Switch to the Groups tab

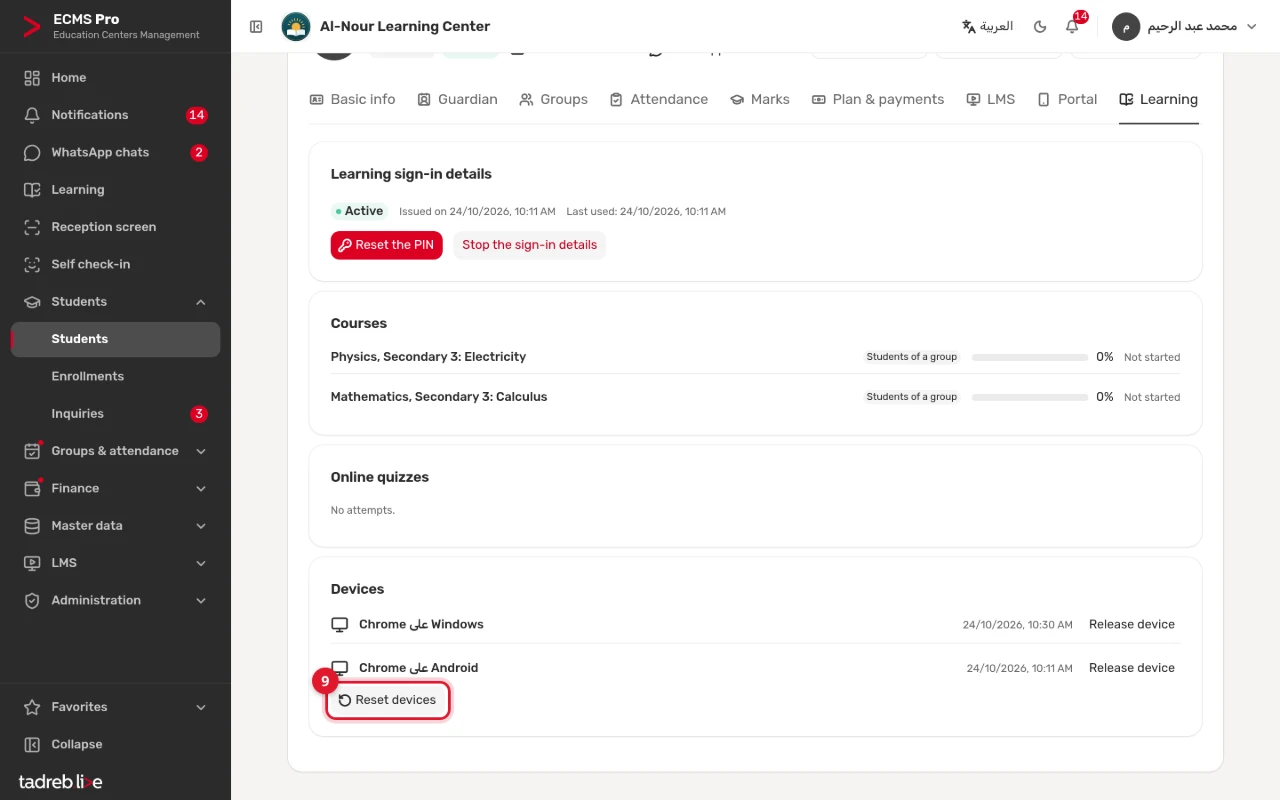[553, 99]
